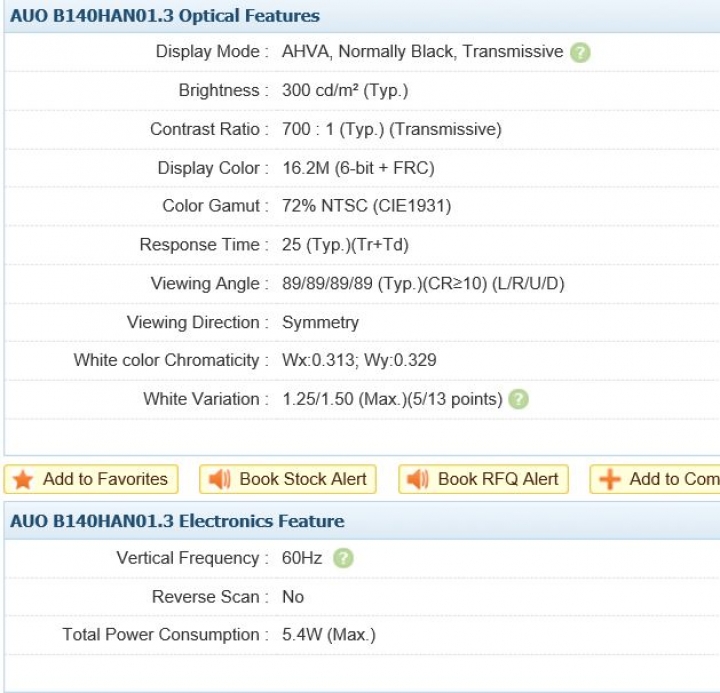The height and width of the screenshot is (693, 720).
Task: Click the '60Hz' vertical frequency value
Action: click(x=302, y=558)
